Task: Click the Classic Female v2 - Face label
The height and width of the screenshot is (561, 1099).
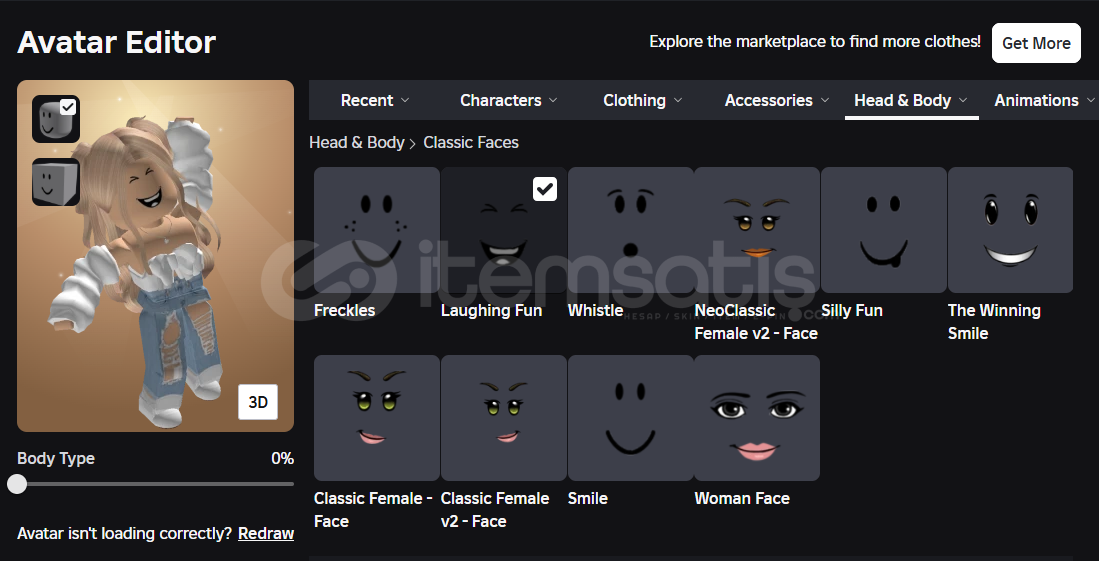Action: tap(495, 510)
